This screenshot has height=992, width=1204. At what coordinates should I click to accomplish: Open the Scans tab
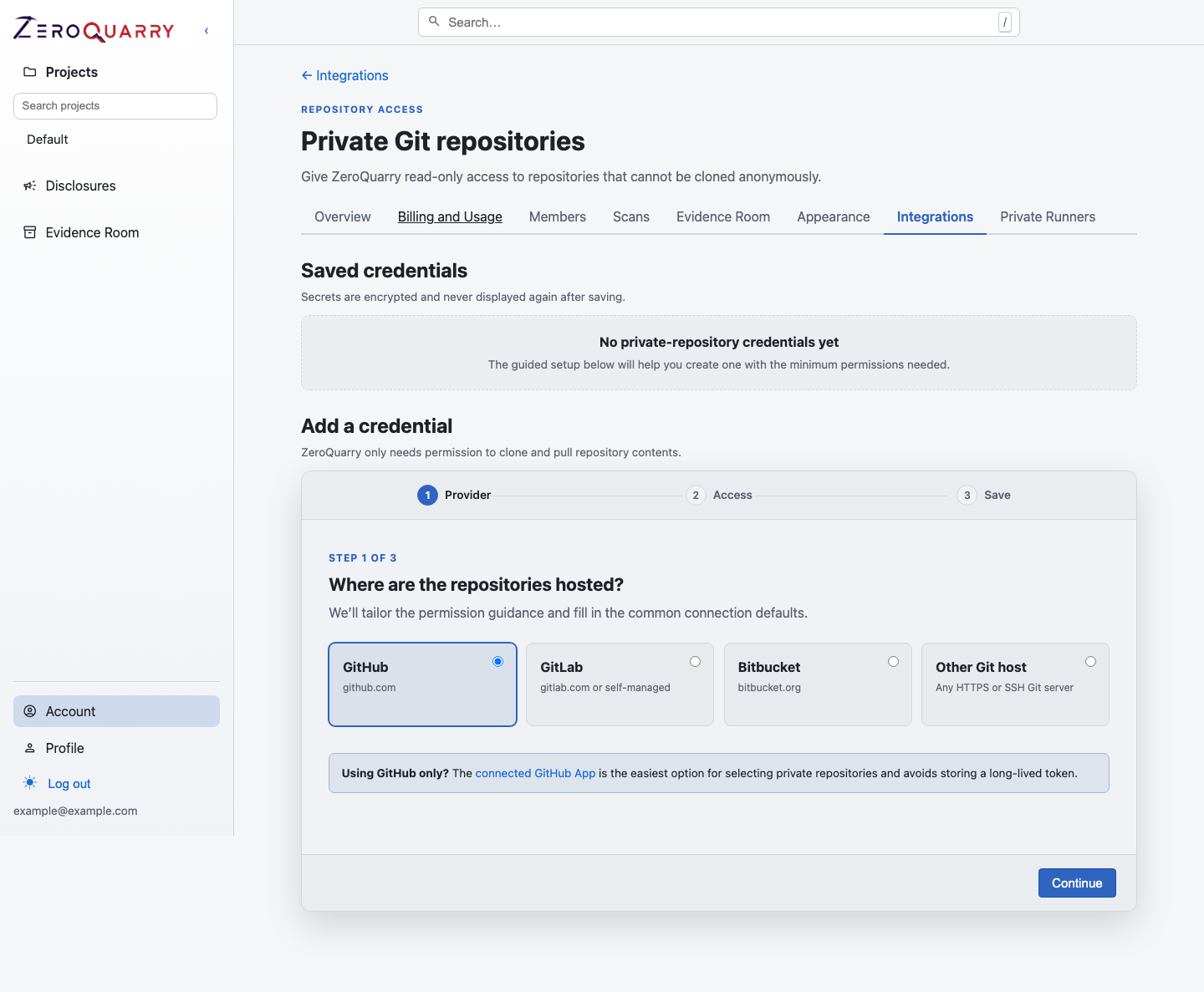click(x=631, y=216)
